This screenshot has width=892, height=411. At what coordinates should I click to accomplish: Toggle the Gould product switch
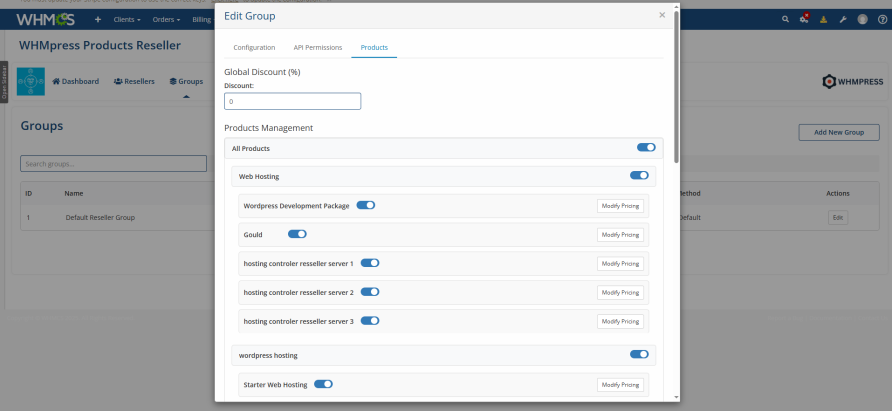[297, 234]
